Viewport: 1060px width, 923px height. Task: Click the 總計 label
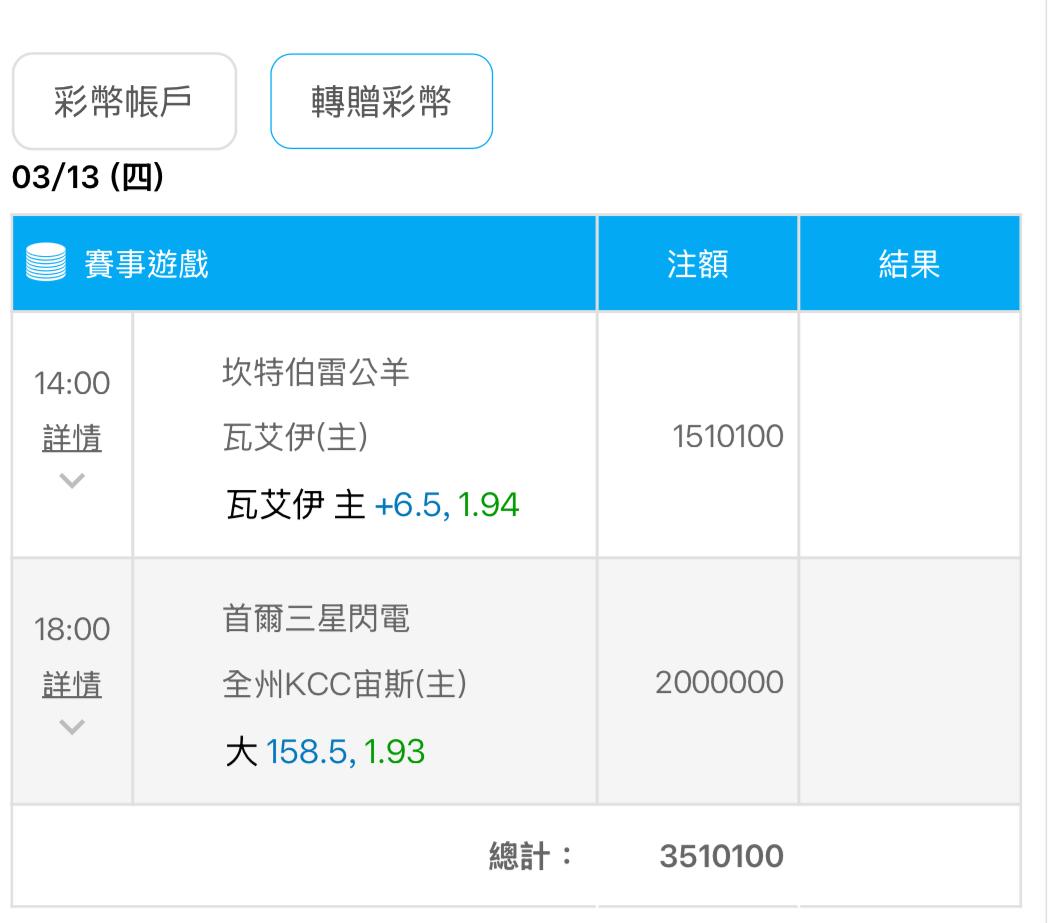click(531, 856)
